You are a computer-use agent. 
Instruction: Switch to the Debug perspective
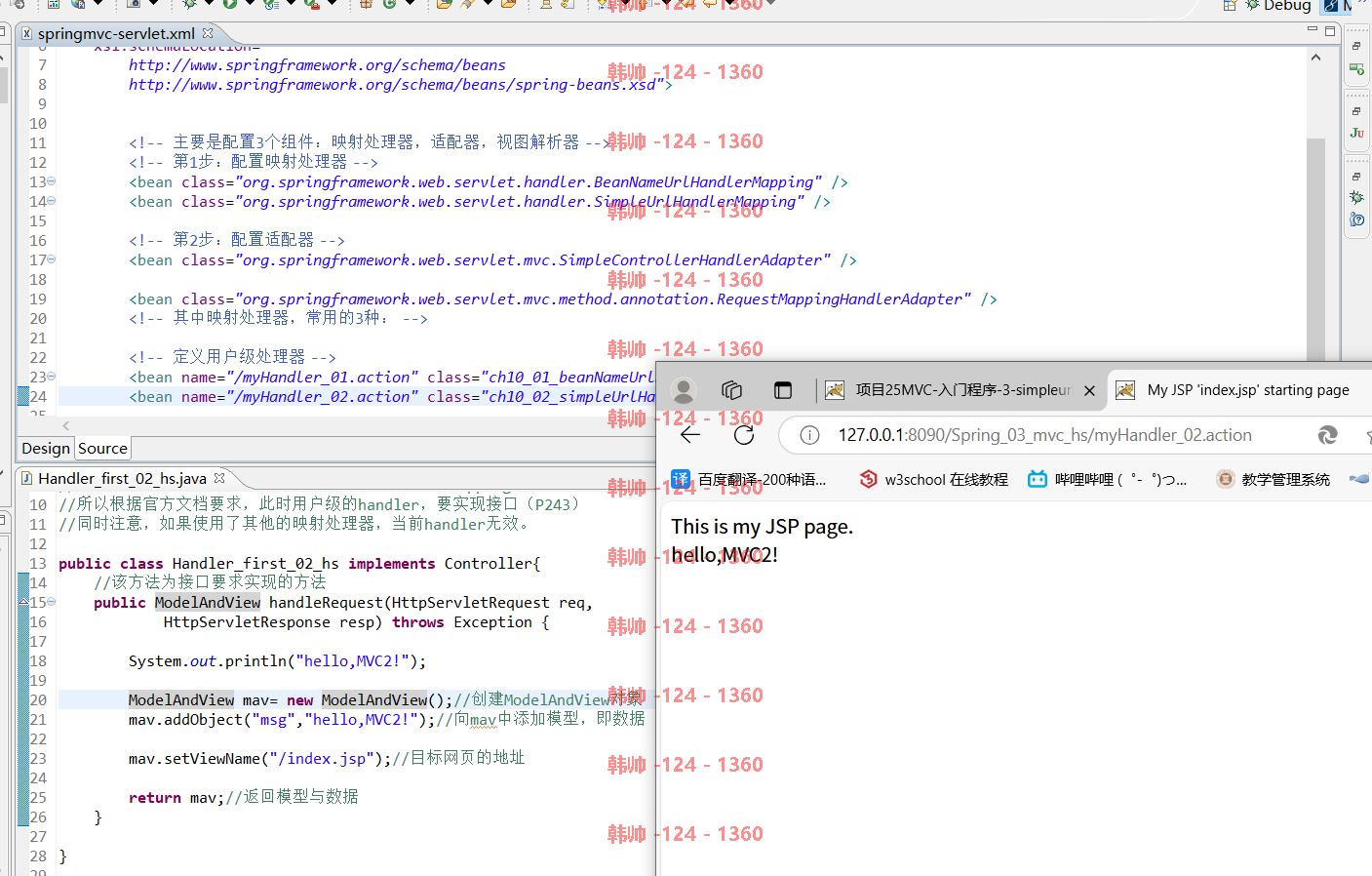1278,5
